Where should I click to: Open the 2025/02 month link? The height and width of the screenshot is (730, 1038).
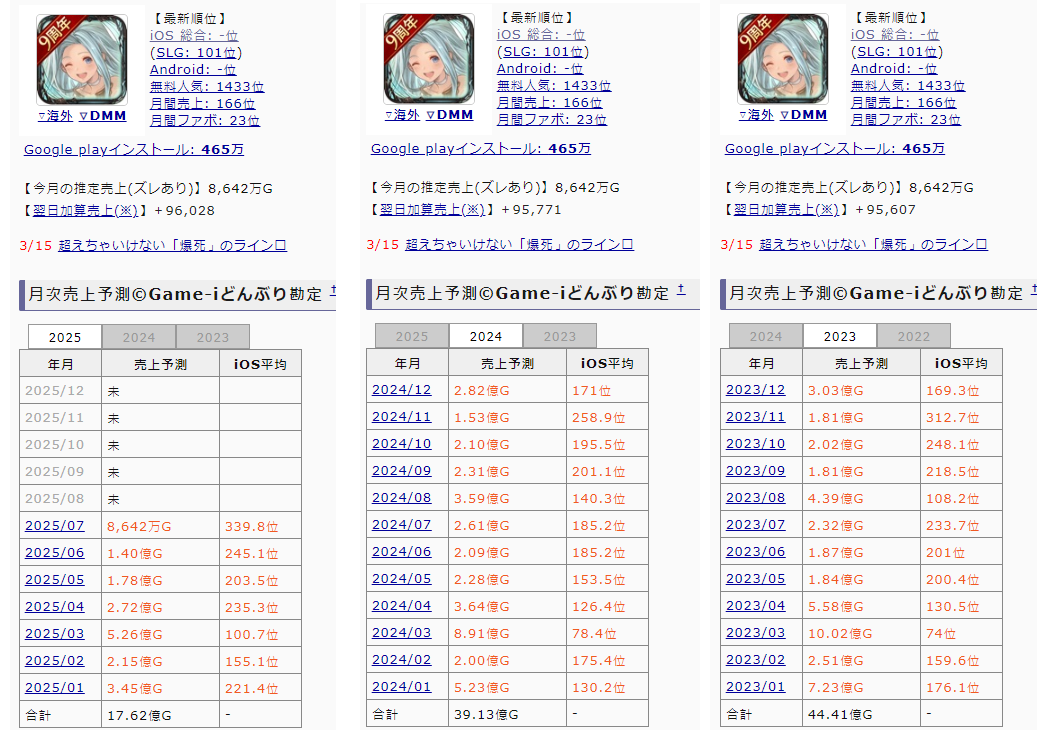(54, 661)
